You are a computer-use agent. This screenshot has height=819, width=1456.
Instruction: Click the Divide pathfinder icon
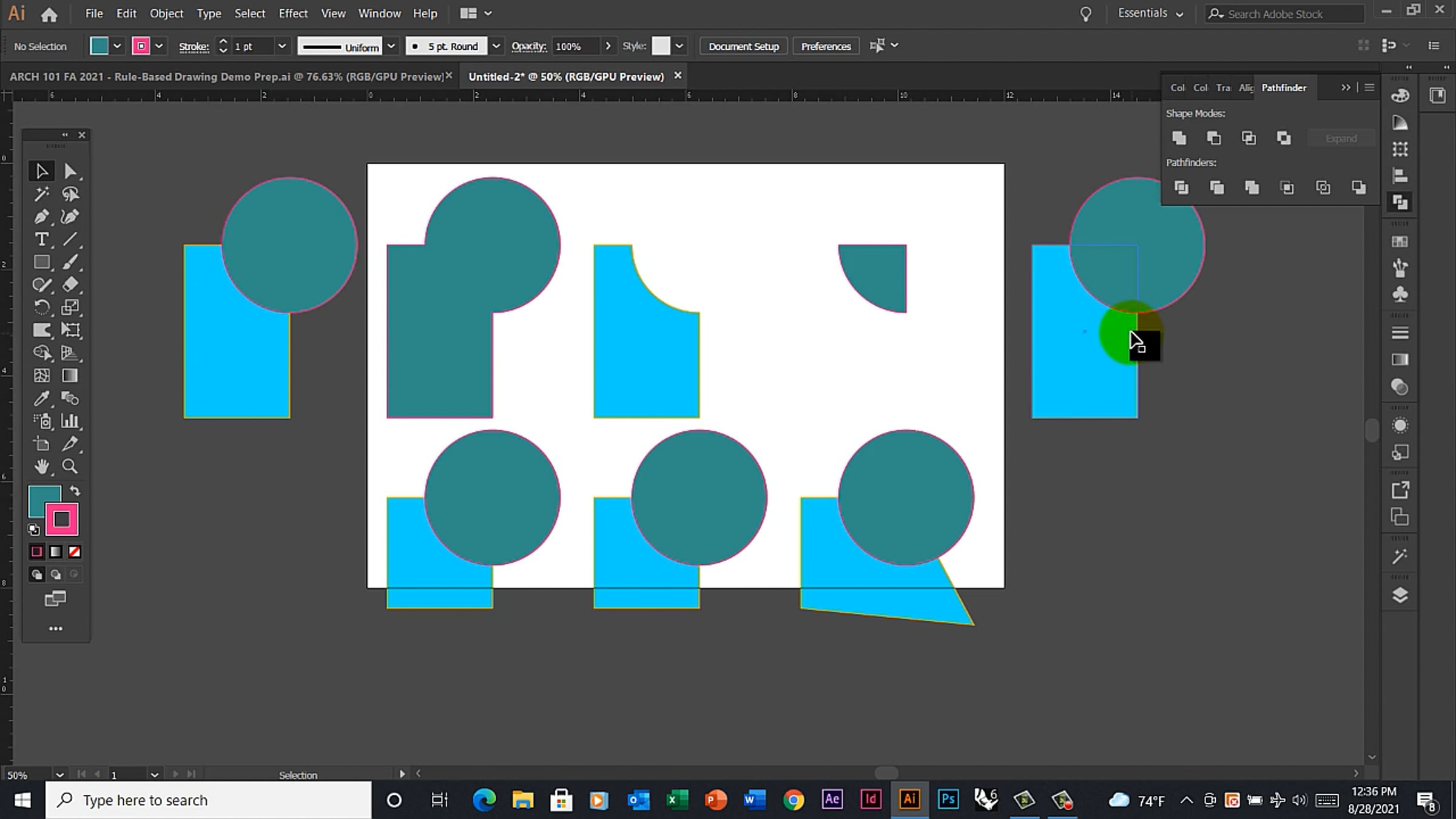(x=1181, y=187)
